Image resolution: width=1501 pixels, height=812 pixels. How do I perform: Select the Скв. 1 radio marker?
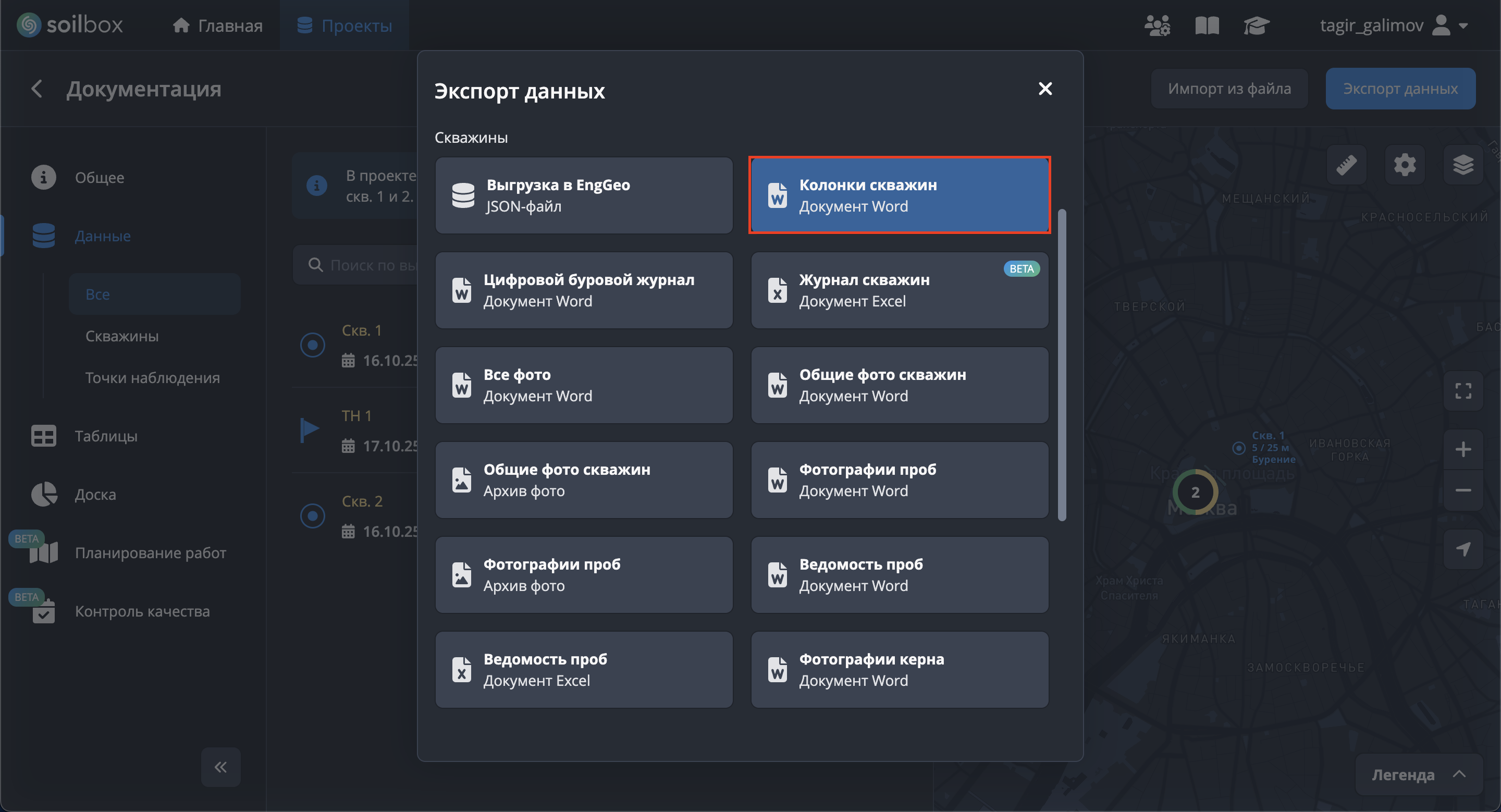[312, 345]
